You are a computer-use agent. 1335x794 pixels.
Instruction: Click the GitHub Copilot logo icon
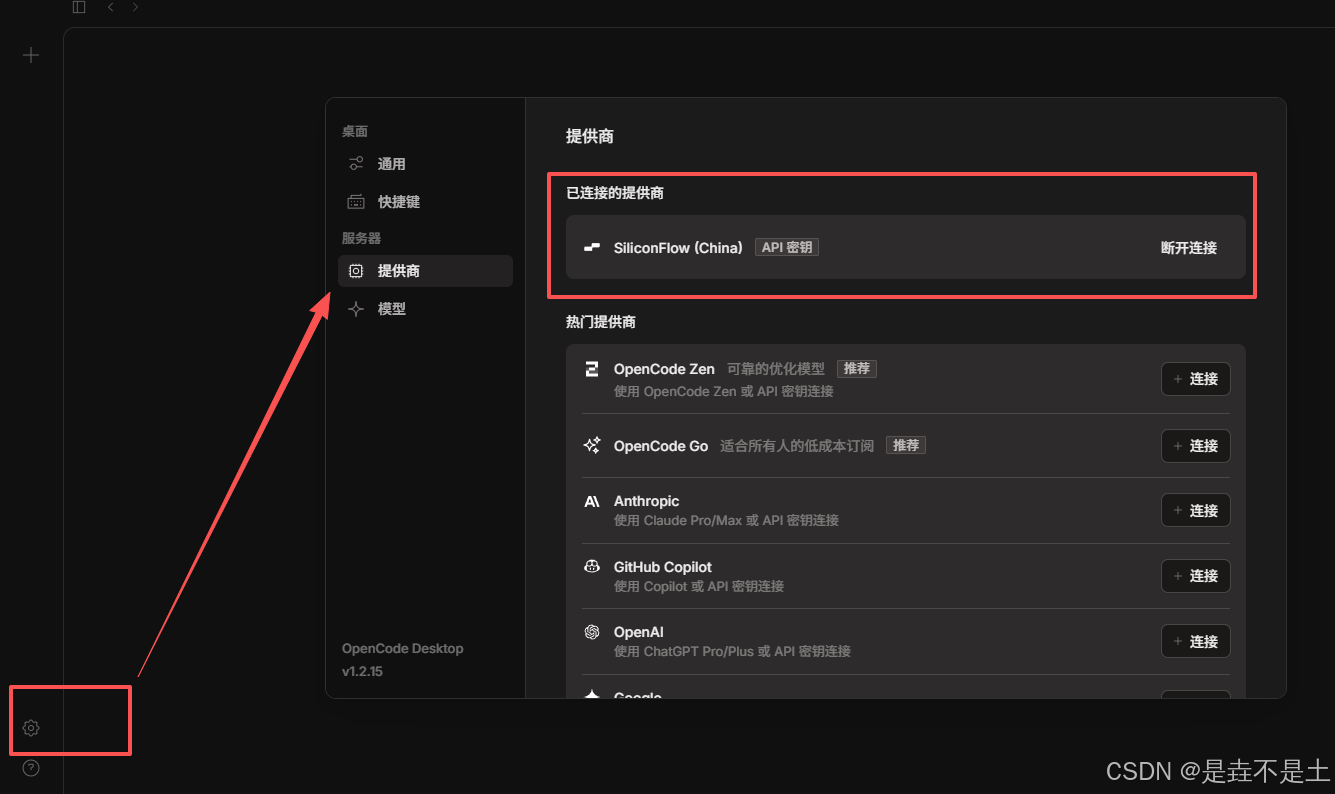(592, 566)
